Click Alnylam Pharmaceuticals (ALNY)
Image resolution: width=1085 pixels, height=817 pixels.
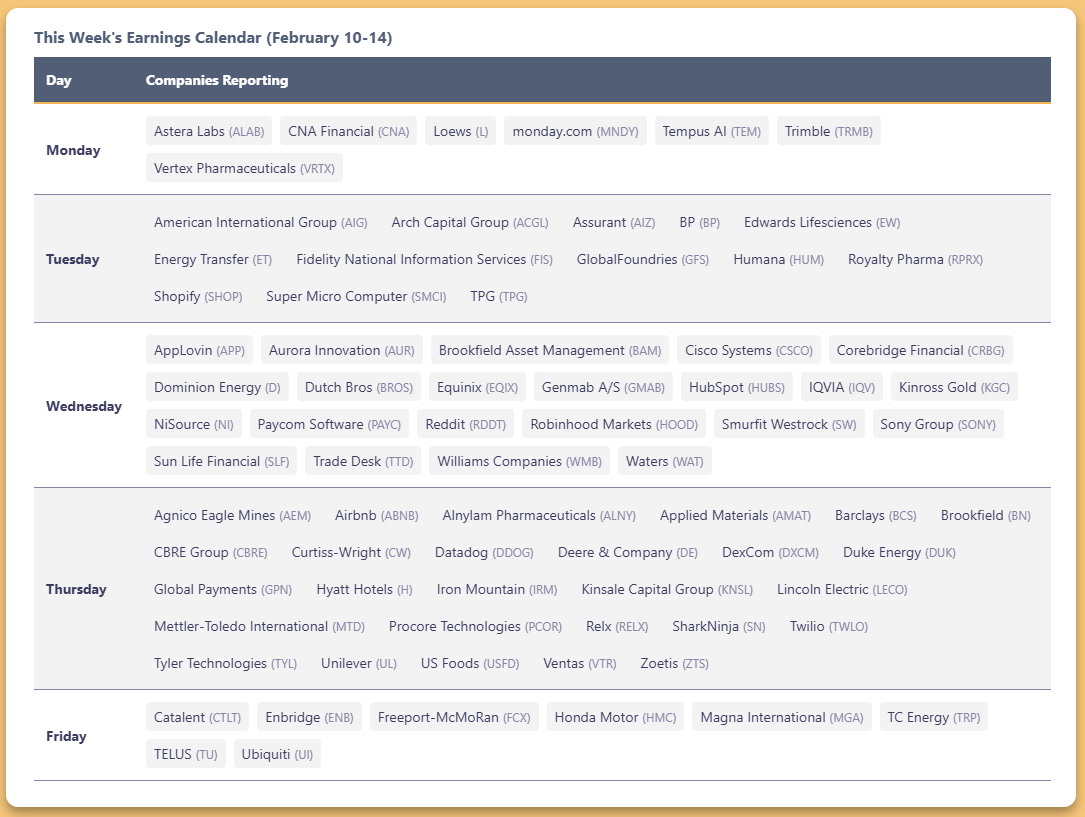[539, 515]
